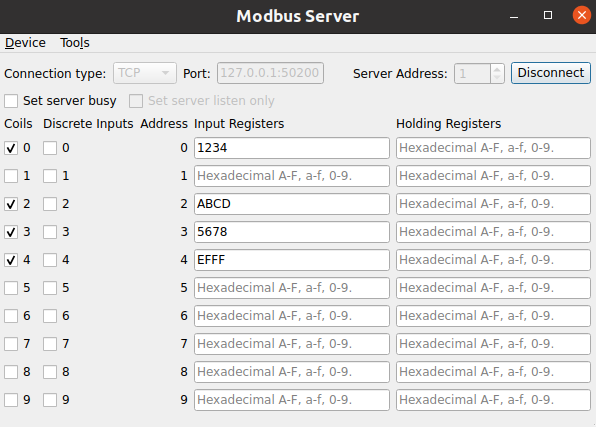Check the Coil 9 checkbox
Screen dimensions: 596x427
pyautogui.click(x=11, y=400)
